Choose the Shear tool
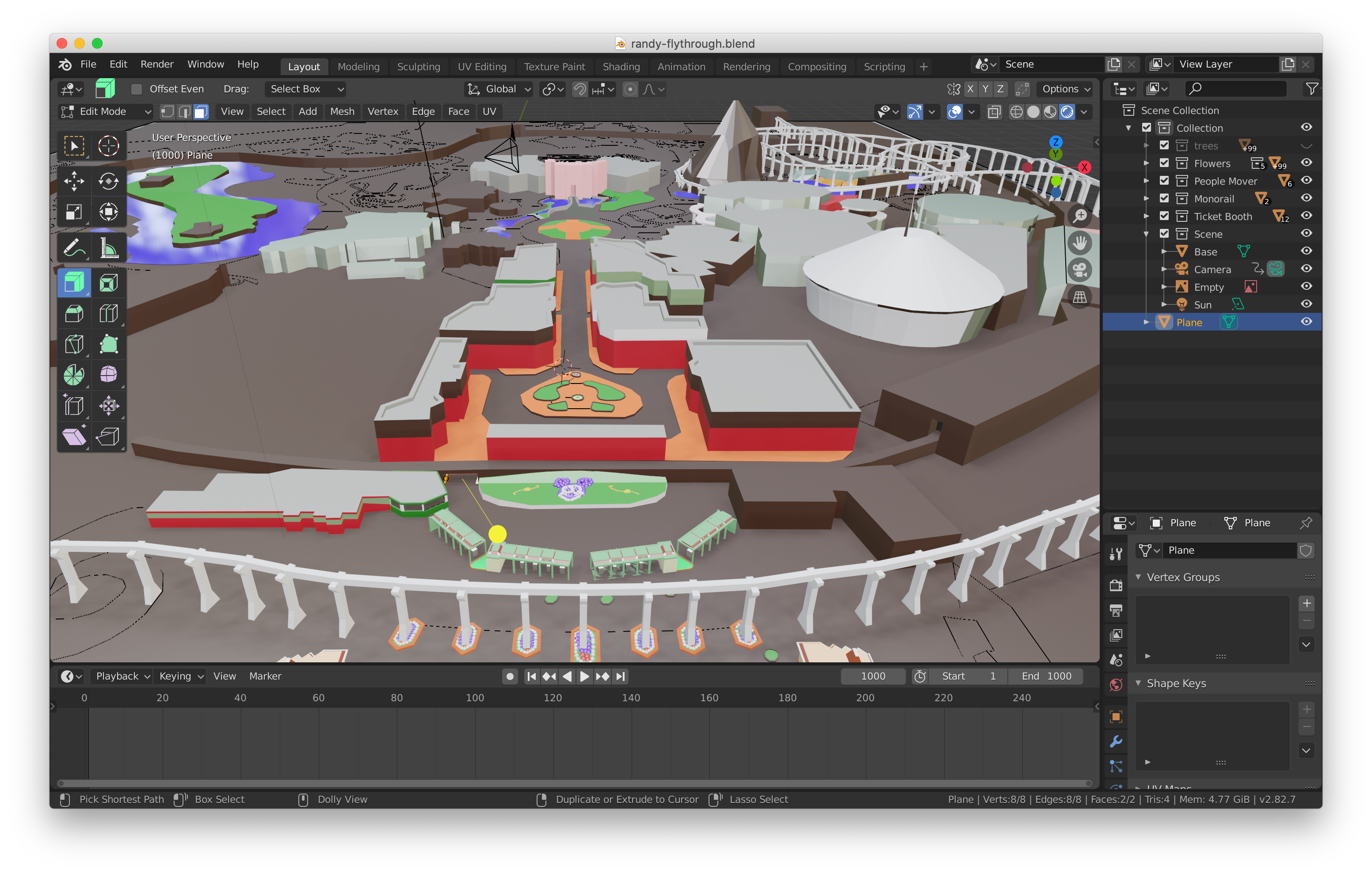 tap(74, 437)
